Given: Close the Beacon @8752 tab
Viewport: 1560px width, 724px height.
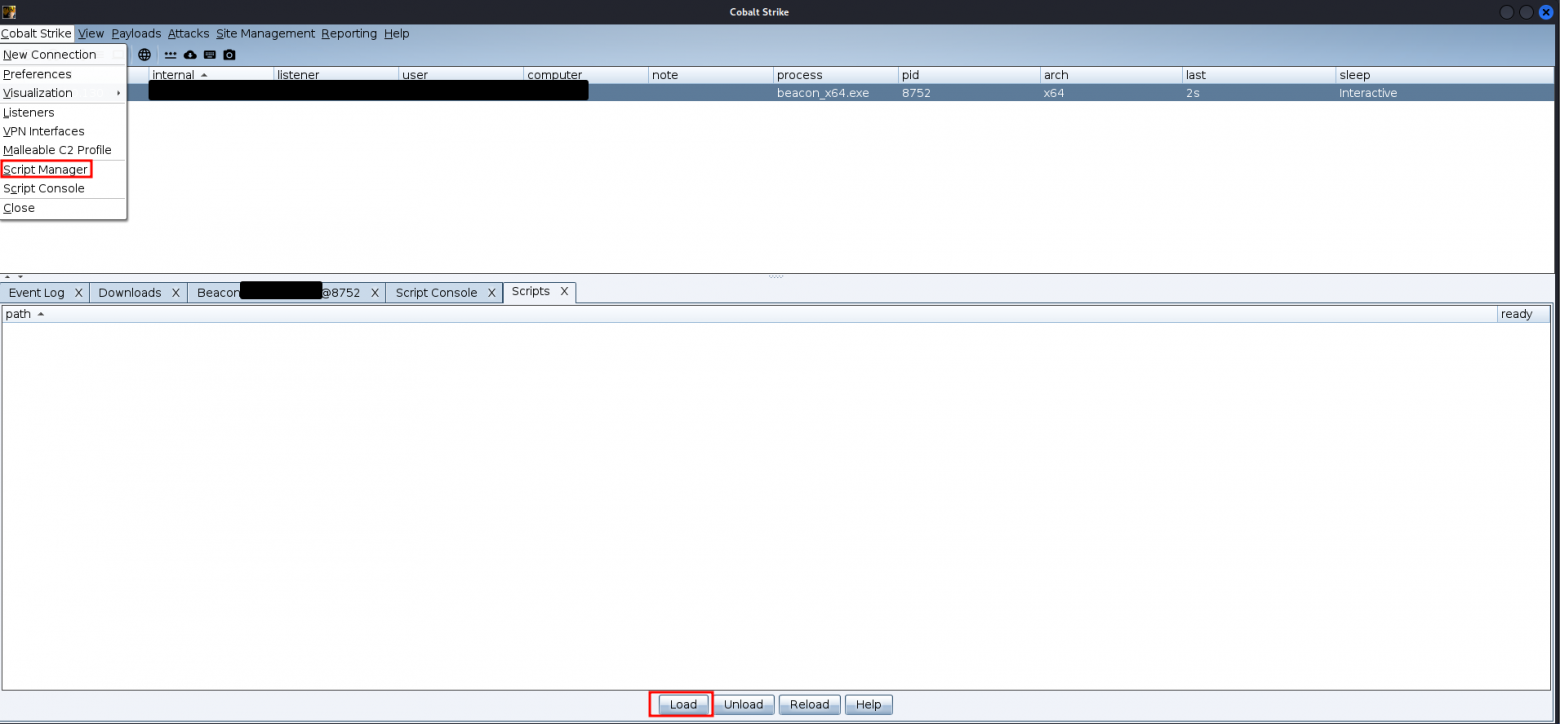Looking at the screenshot, I should click(x=375, y=293).
